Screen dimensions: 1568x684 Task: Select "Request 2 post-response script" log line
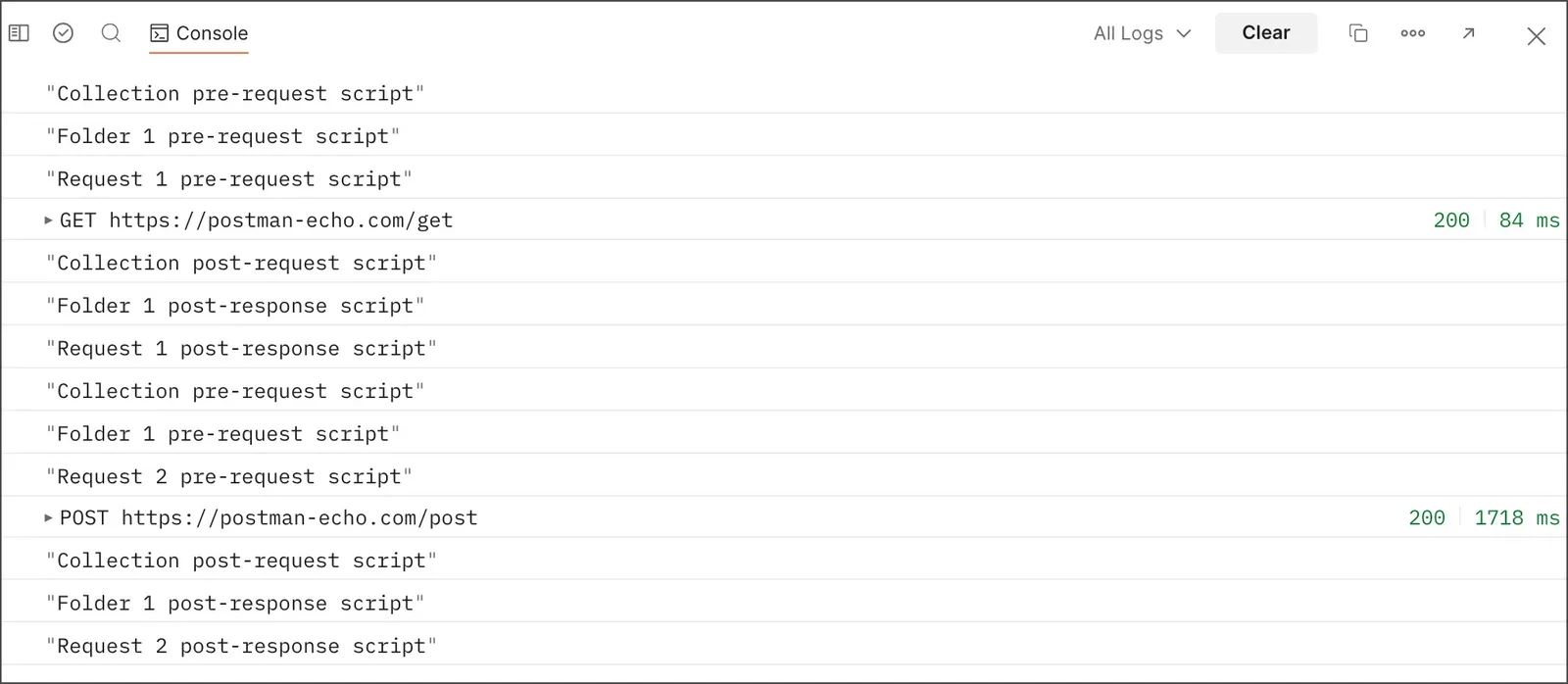(x=241, y=646)
